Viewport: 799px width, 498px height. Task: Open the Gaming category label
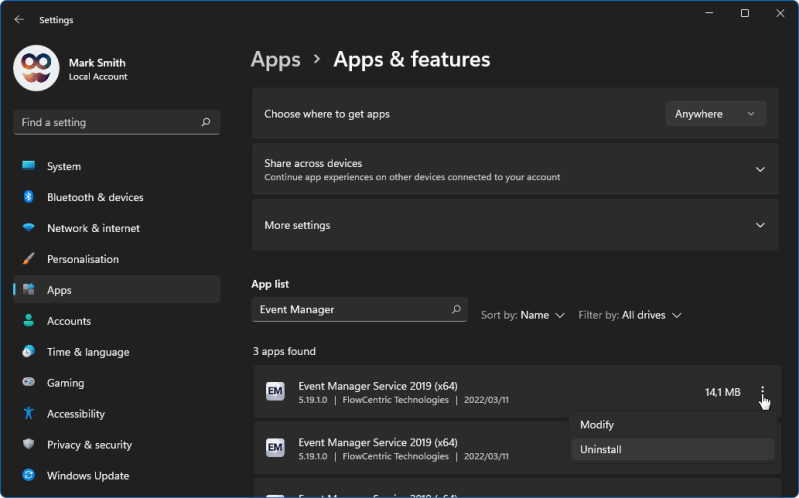(65, 383)
